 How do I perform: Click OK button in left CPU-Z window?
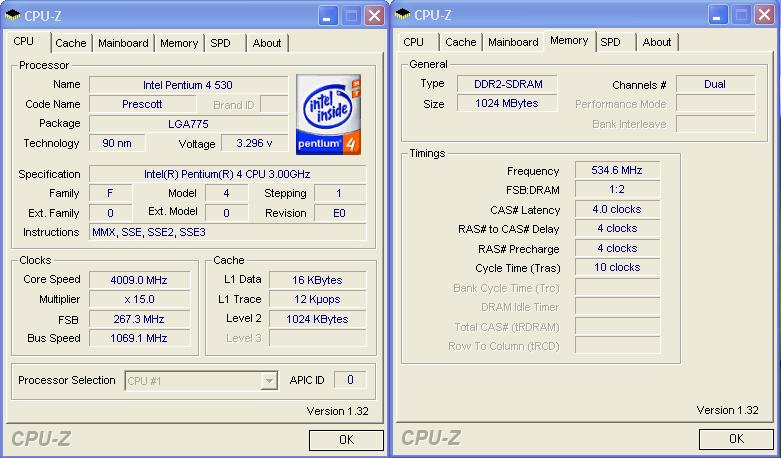(x=346, y=440)
